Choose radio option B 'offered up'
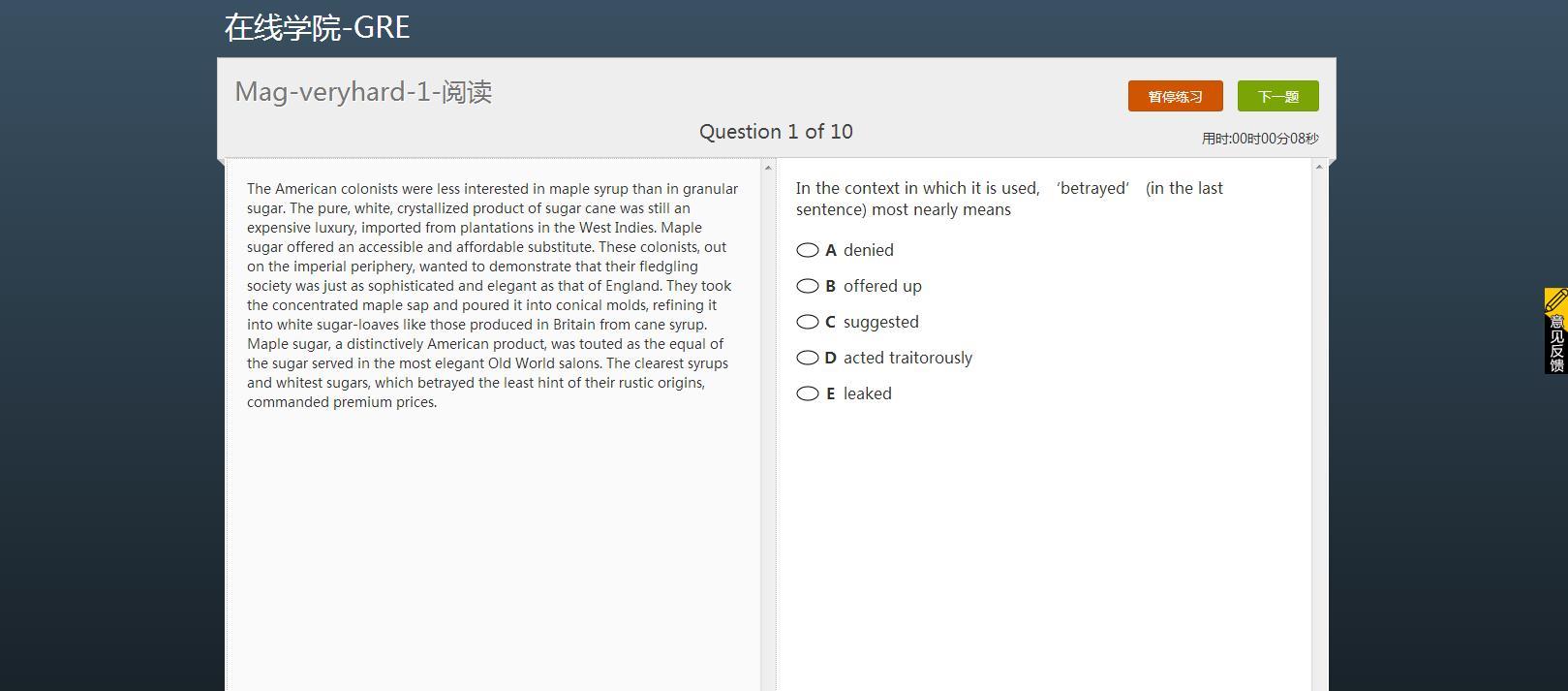 (x=808, y=286)
